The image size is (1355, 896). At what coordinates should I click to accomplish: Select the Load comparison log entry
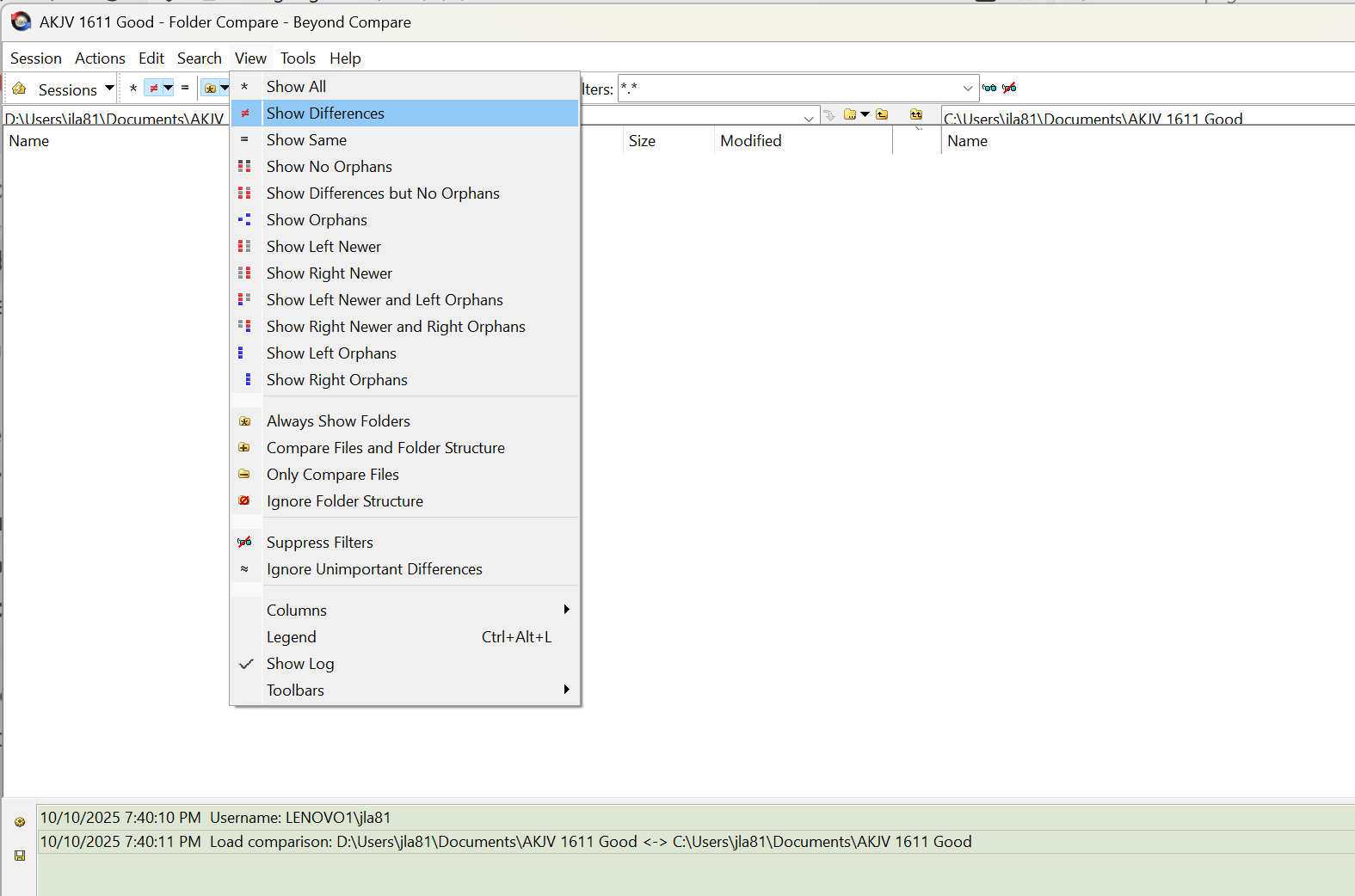click(696, 842)
